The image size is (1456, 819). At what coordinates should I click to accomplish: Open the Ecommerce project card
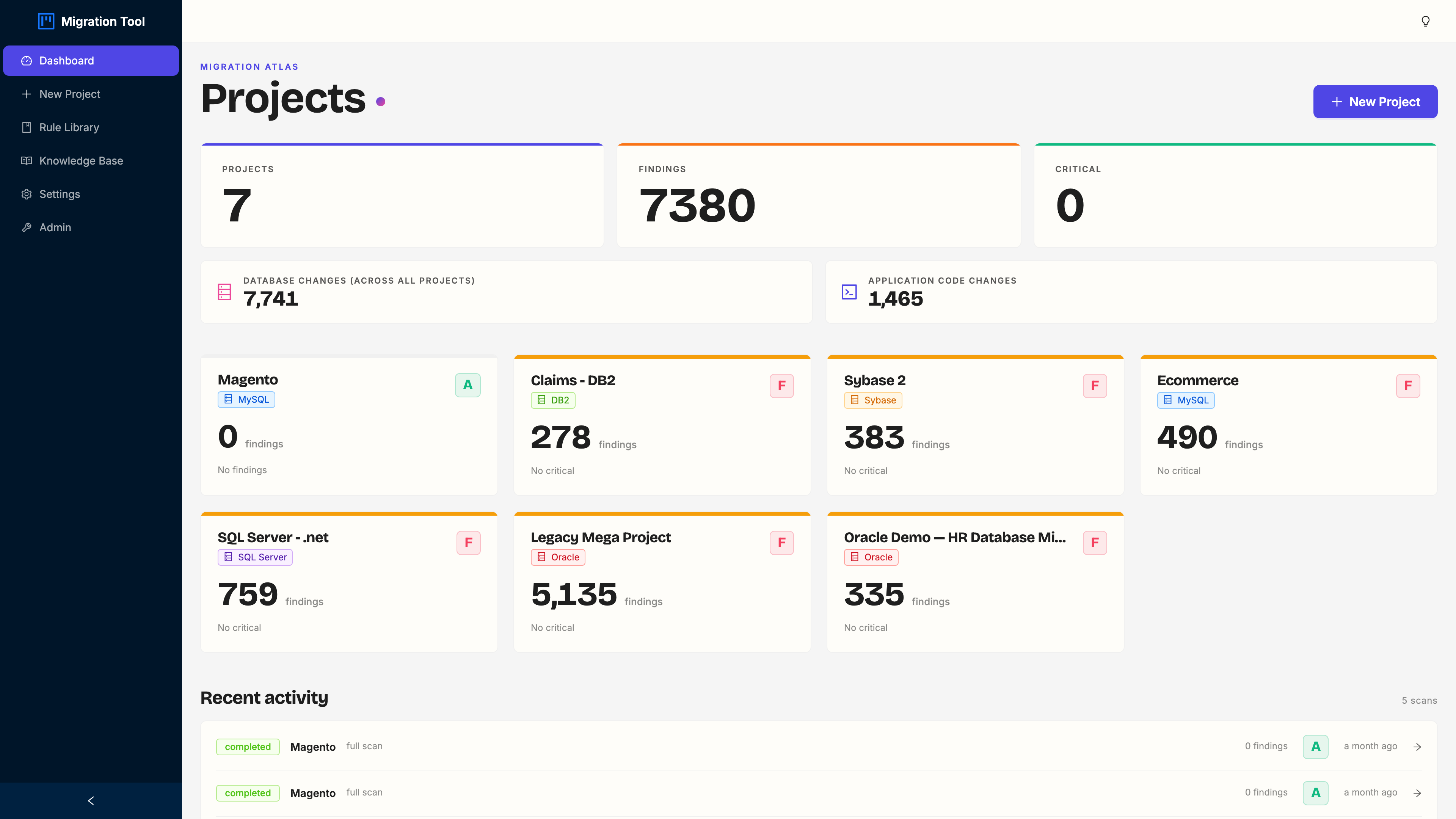[1289, 425]
